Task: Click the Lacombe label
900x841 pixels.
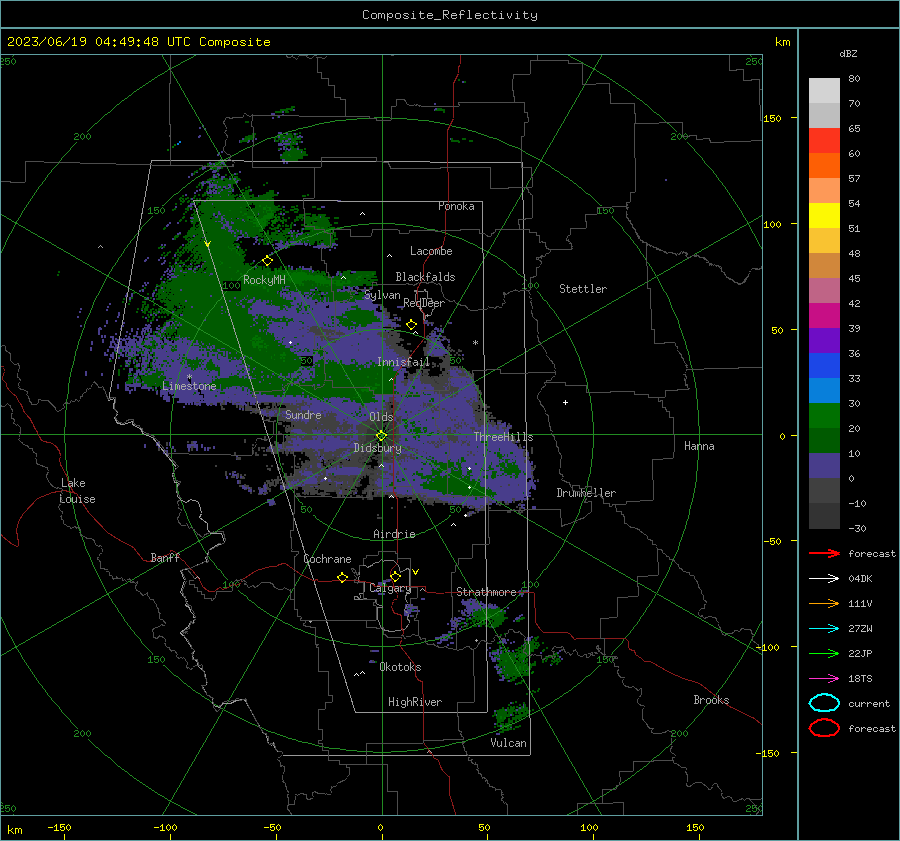Action: 431,251
